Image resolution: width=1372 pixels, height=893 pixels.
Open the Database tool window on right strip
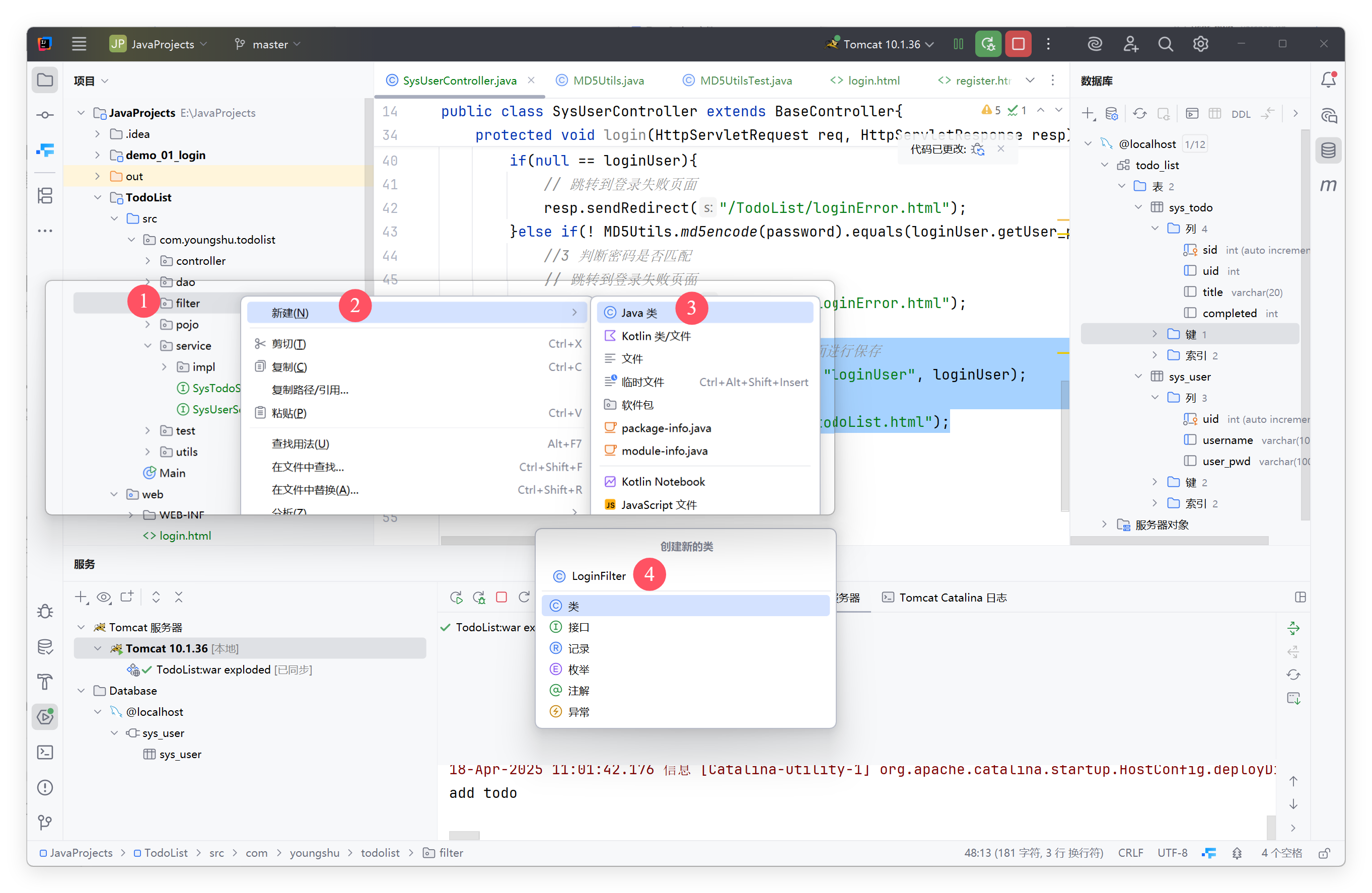pos(1328,151)
